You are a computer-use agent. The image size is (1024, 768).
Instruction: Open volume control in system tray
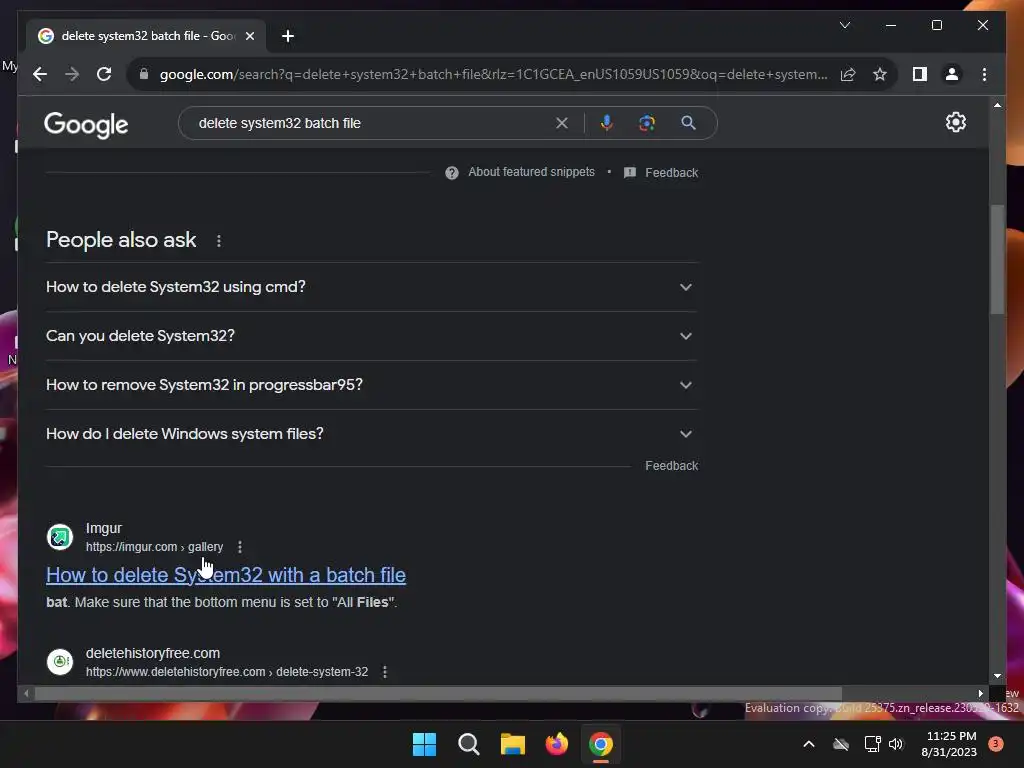pyautogui.click(x=896, y=744)
